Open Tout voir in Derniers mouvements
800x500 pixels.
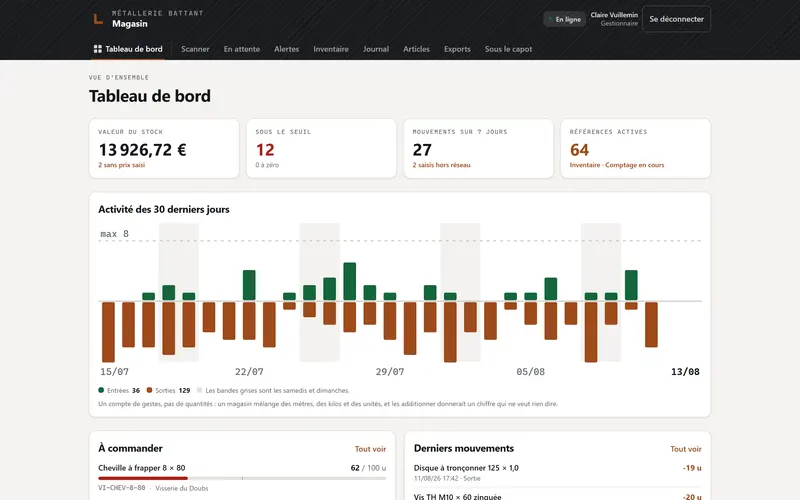pyautogui.click(x=686, y=449)
